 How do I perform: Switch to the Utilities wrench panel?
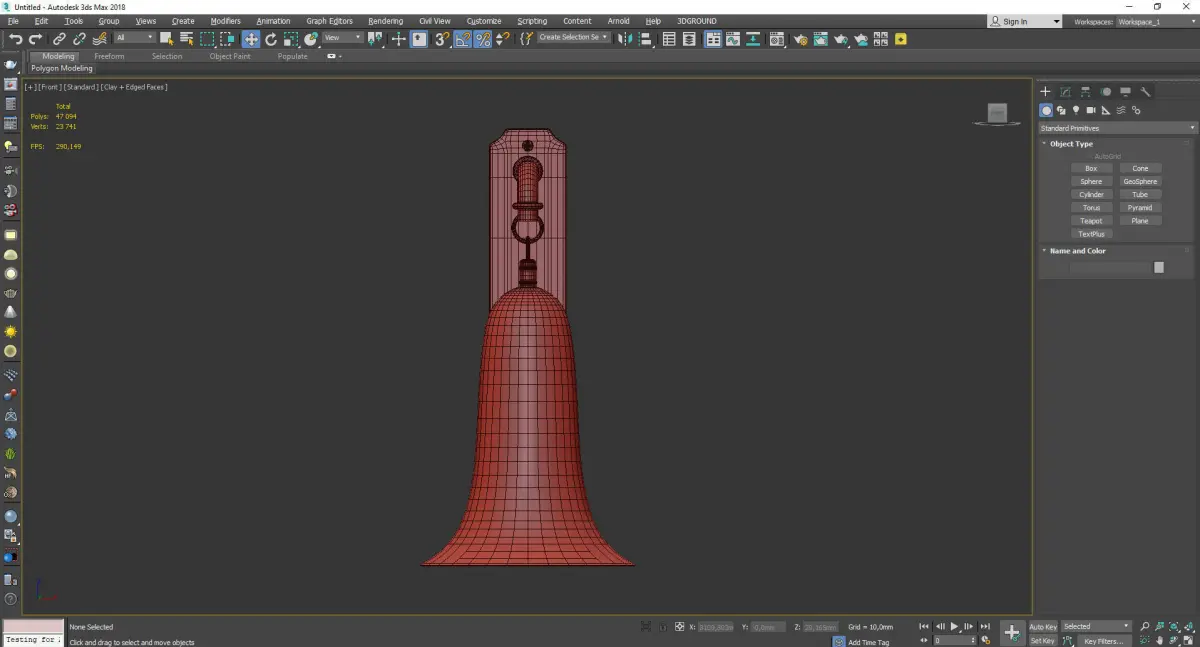tap(1145, 91)
